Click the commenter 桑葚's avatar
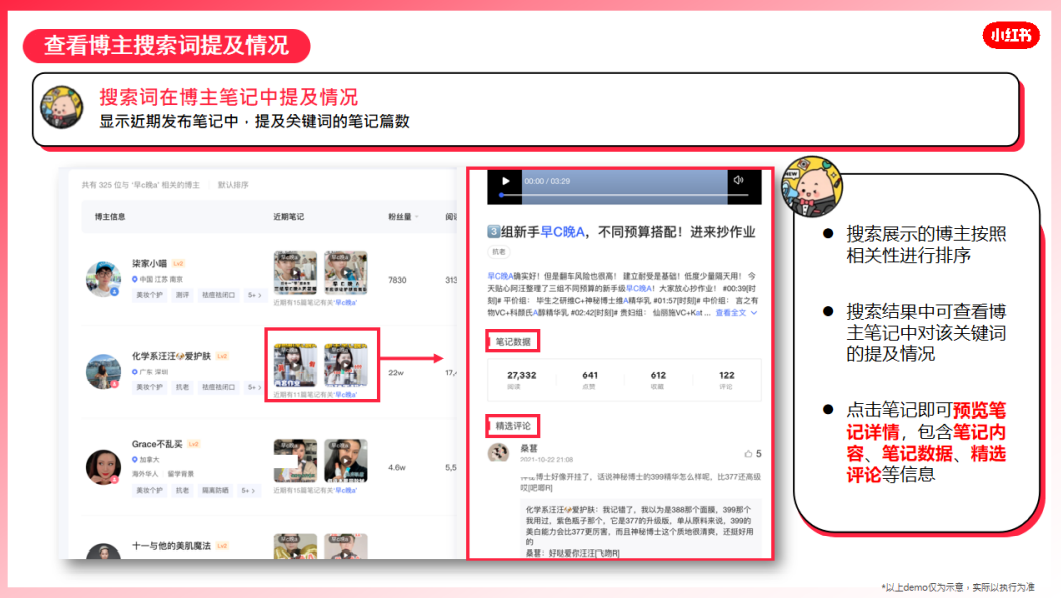Screen dimensions: 1061x598 tap(499, 453)
